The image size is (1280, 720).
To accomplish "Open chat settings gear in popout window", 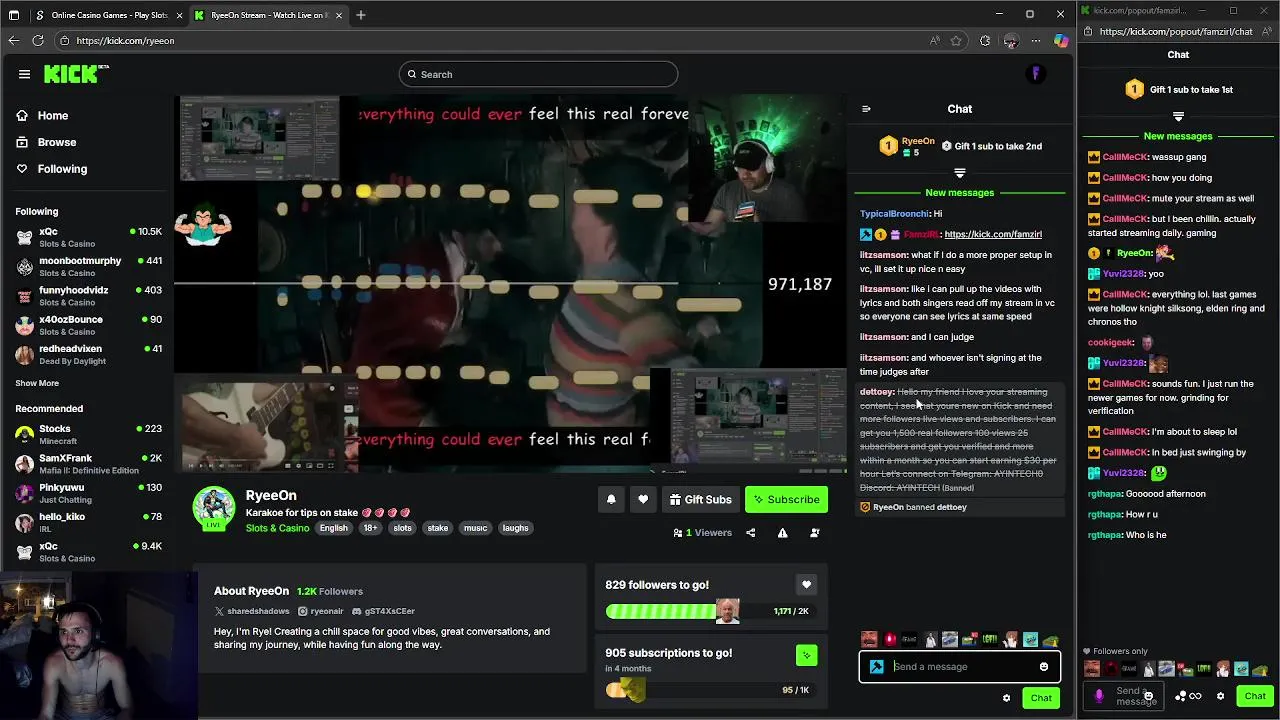I will (x=1220, y=696).
